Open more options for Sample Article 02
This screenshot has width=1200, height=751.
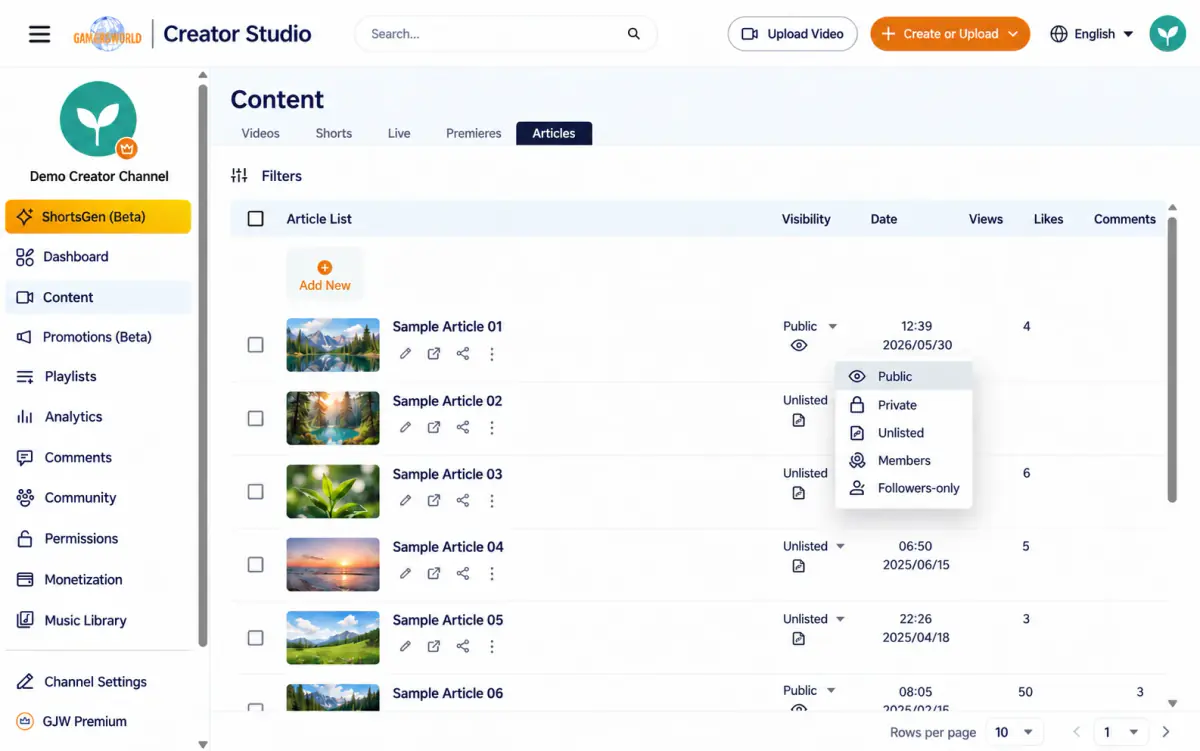tap(492, 428)
